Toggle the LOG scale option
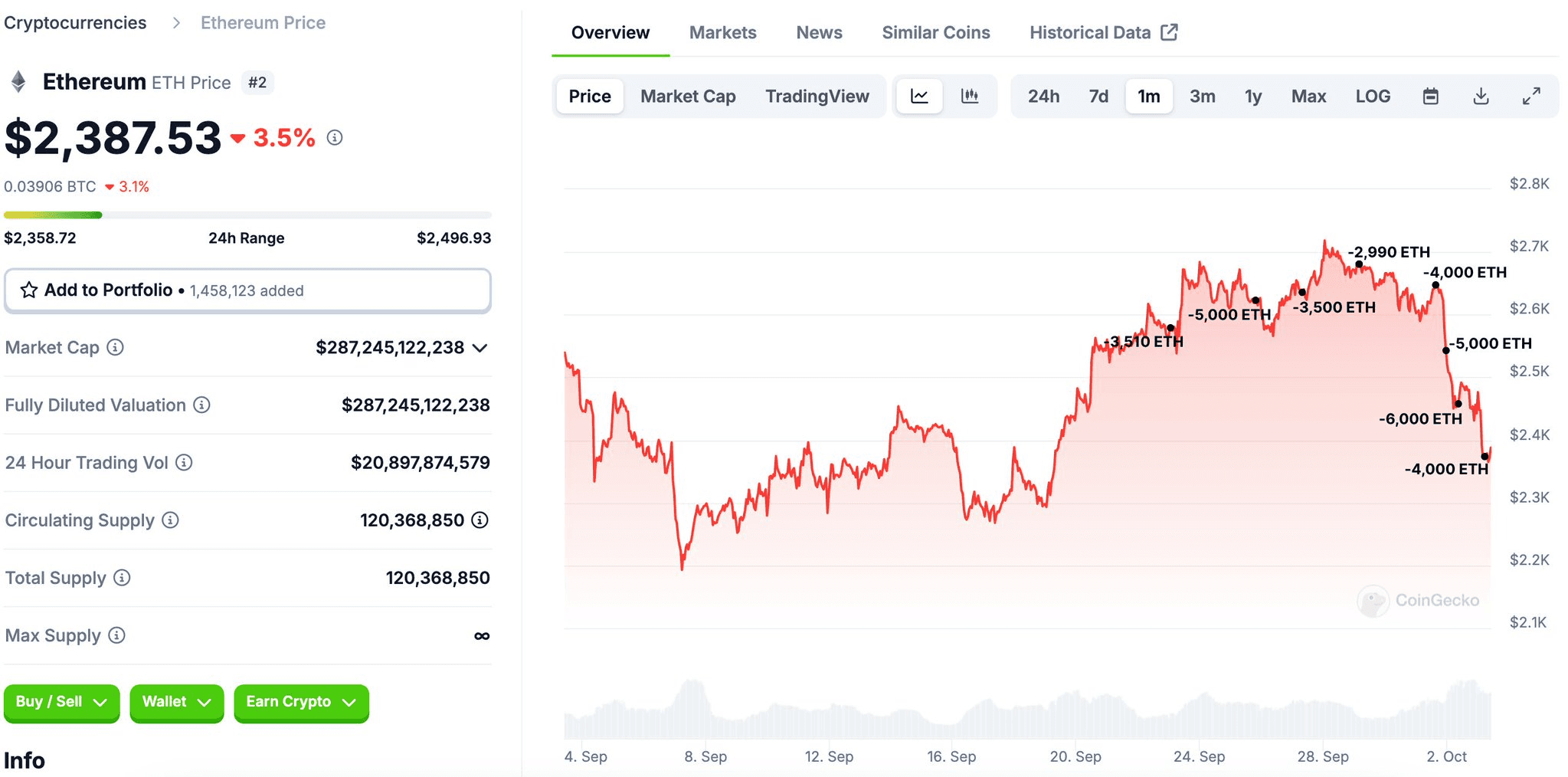1568x777 pixels. [x=1373, y=96]
